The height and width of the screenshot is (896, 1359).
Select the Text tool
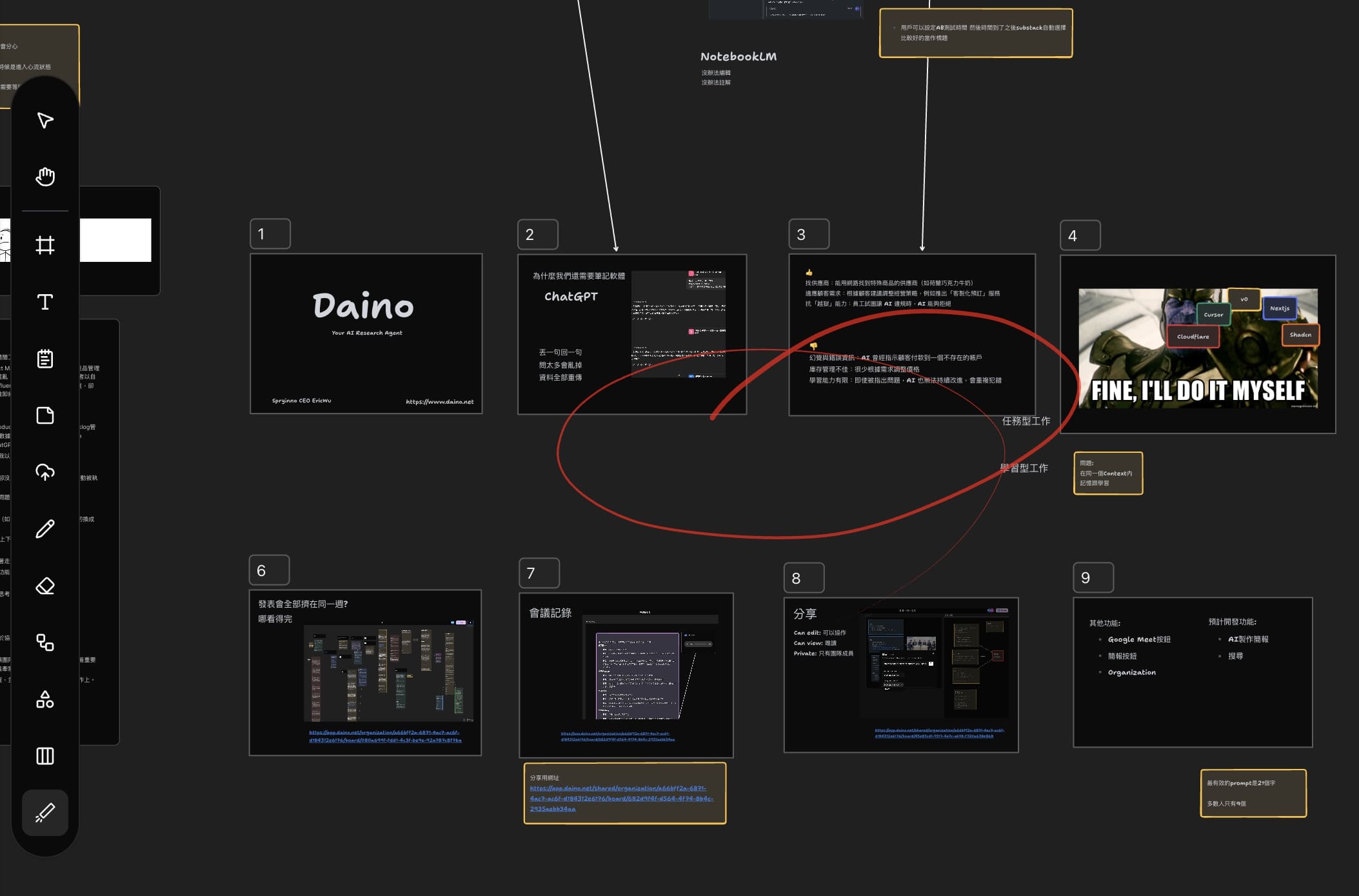[45, 302]
